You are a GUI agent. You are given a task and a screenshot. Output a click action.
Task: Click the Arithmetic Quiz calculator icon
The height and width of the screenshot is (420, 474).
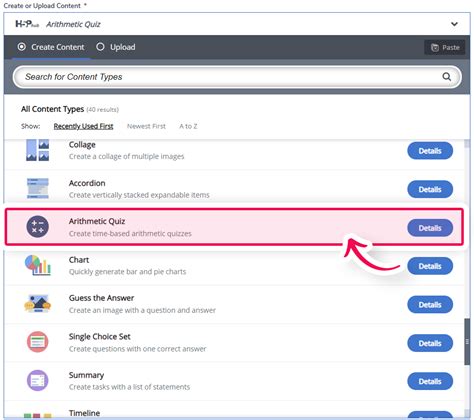pyautogui.click(x=38, y=227)
